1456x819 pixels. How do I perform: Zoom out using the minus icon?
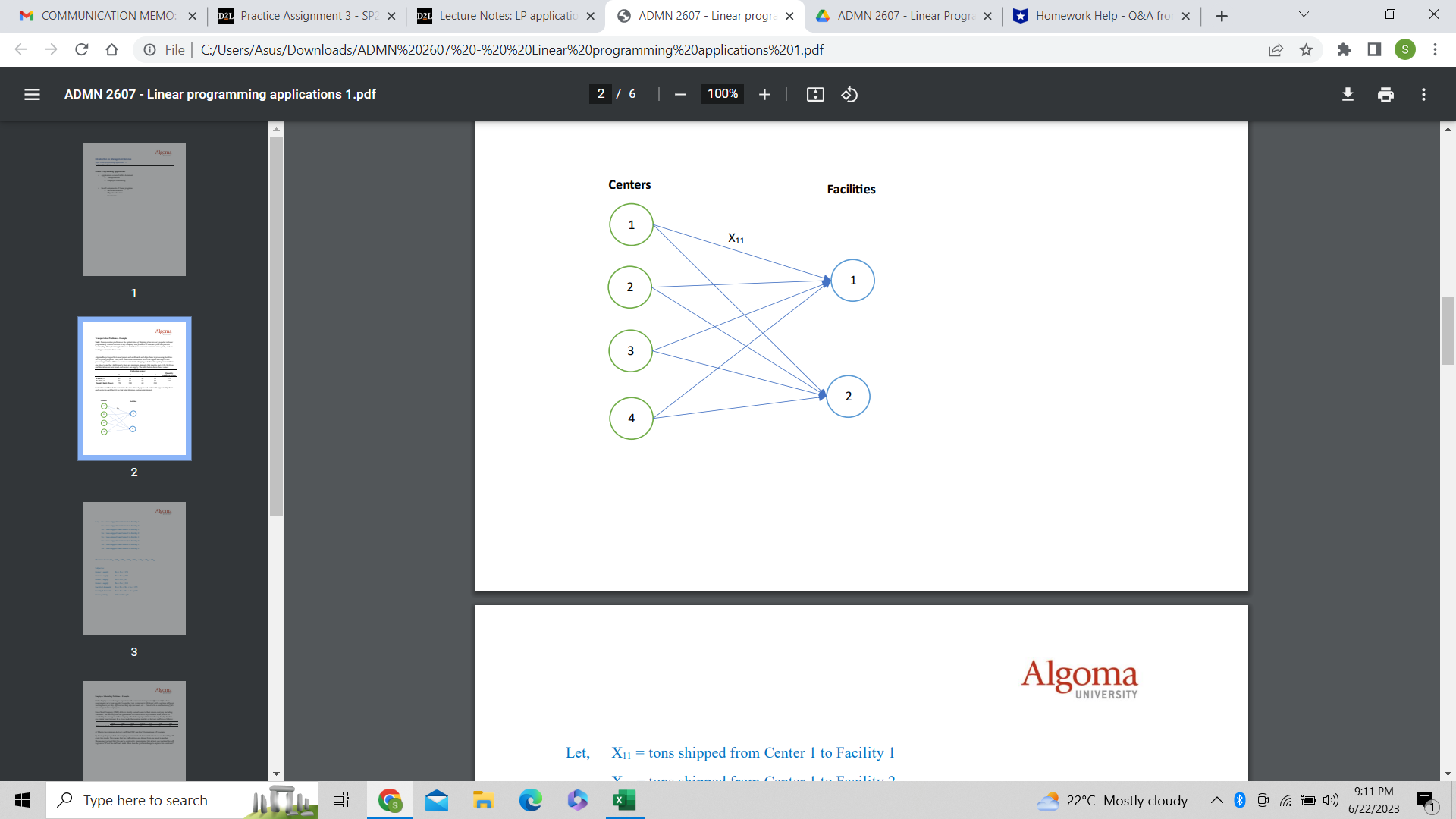tap(680, 94)
